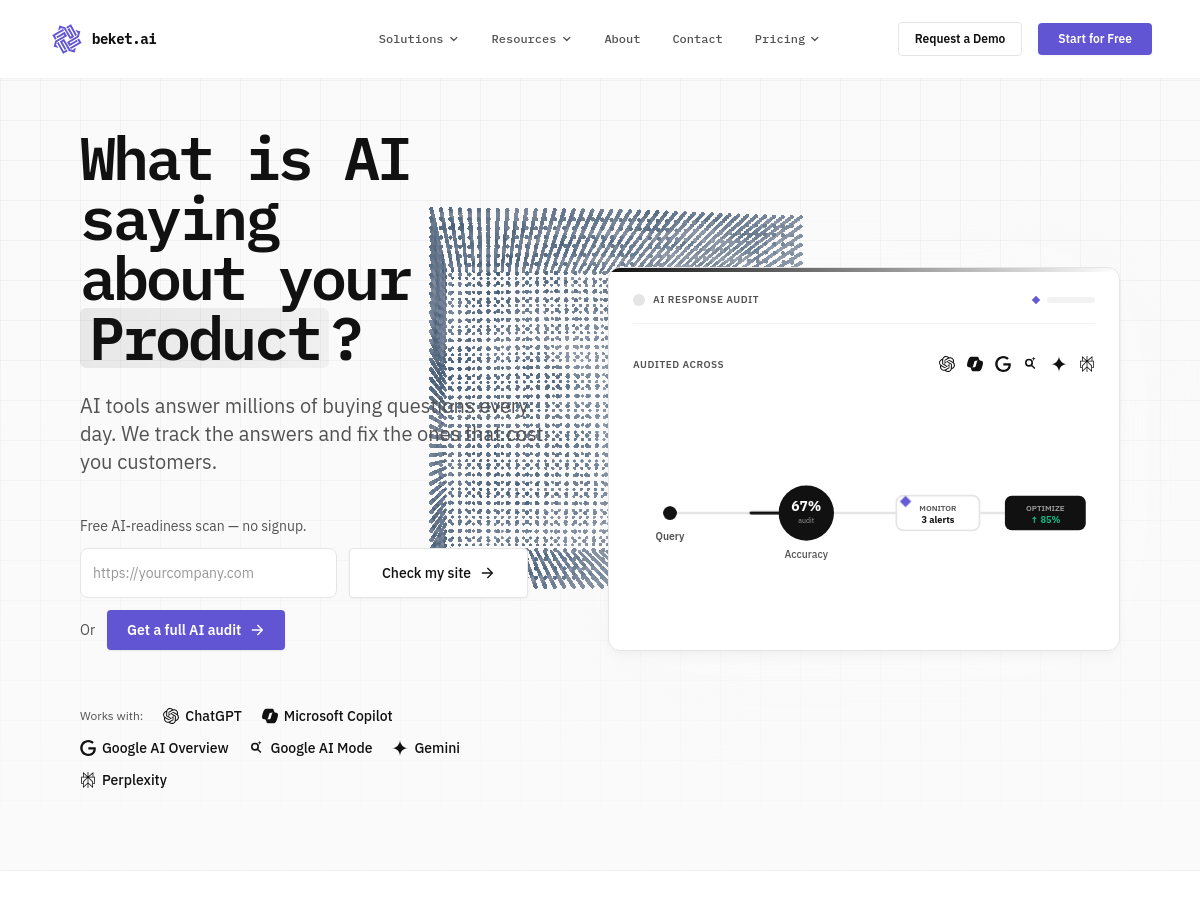Click the "Works with:" label

(111, 716)
